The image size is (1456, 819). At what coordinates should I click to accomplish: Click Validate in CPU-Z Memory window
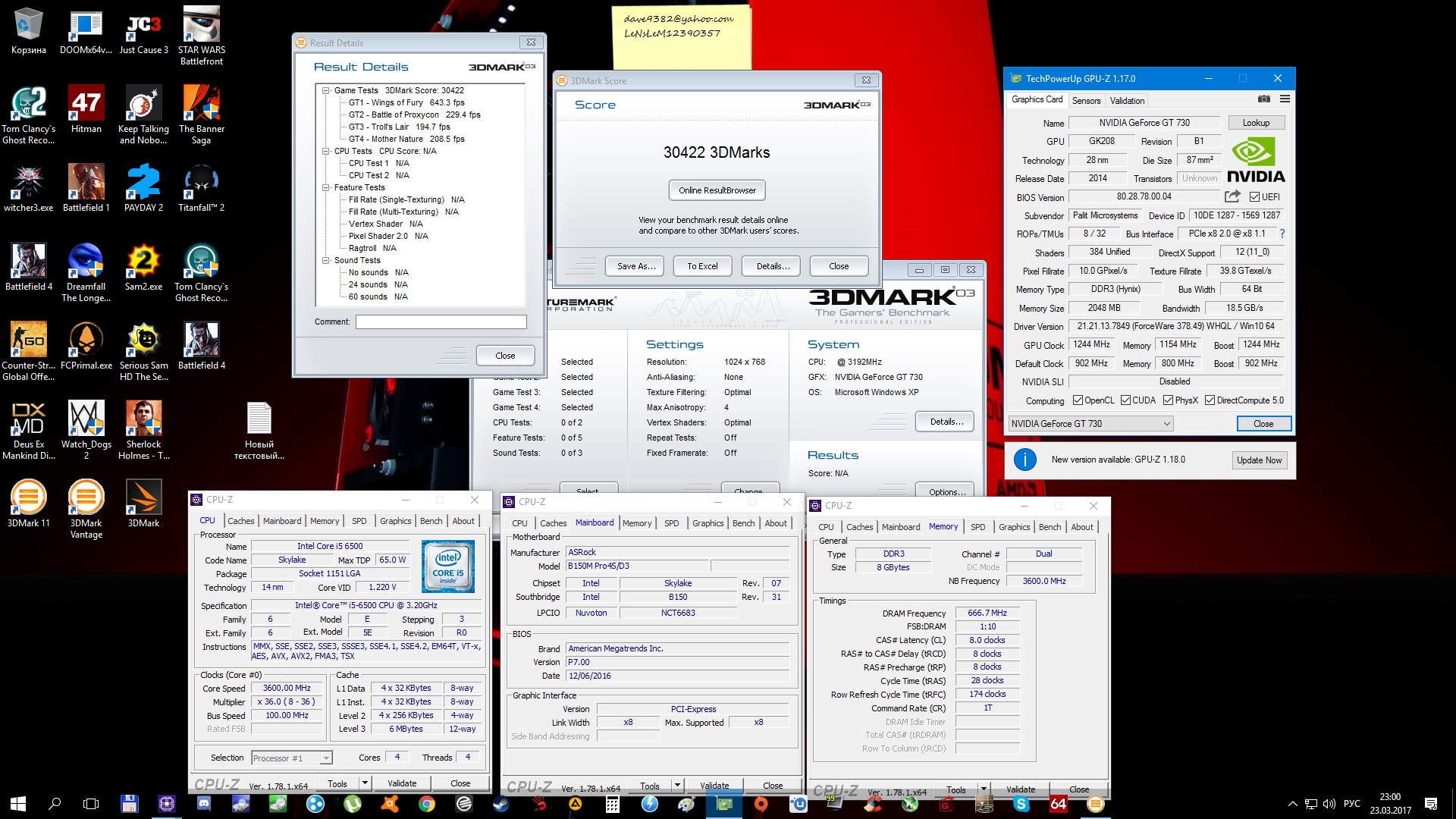tap(1020, 789)
